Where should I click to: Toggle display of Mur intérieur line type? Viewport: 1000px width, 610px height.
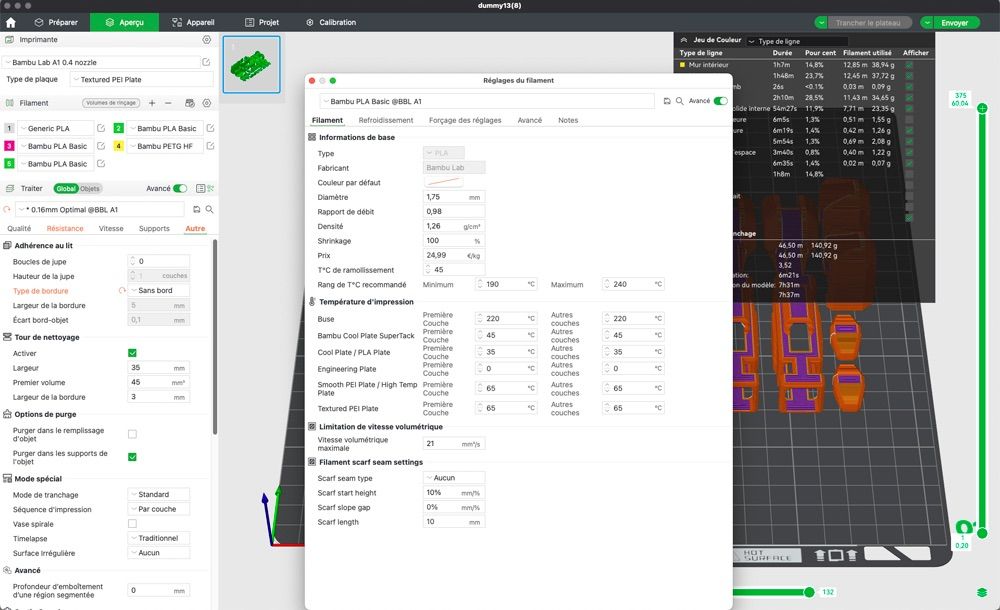tap(909, 64)
